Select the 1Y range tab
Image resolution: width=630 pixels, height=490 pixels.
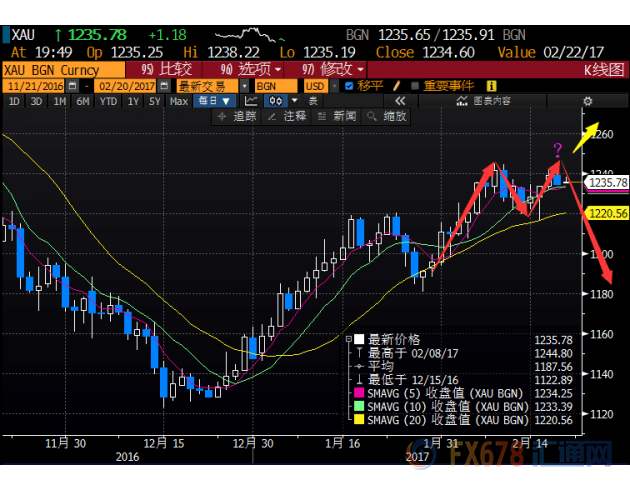tap(133, 101)
